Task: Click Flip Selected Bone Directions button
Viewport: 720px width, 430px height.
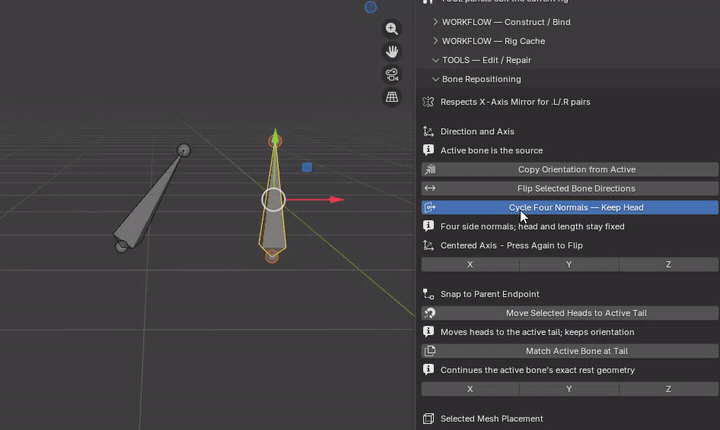Action: 570,188
